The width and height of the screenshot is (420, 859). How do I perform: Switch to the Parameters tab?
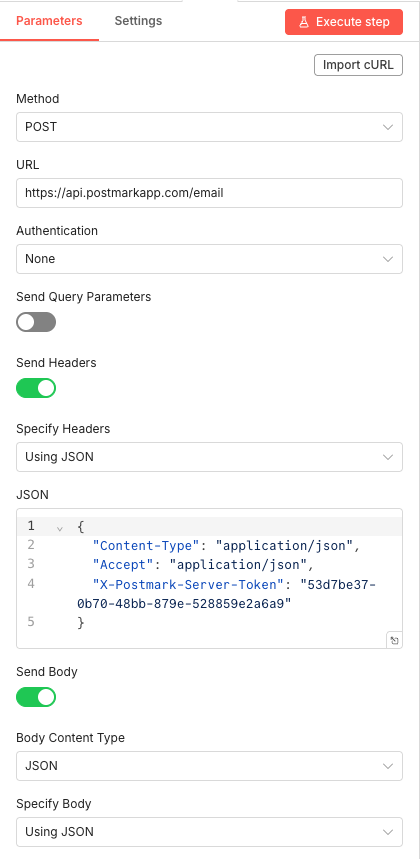[x=49, y=21]
